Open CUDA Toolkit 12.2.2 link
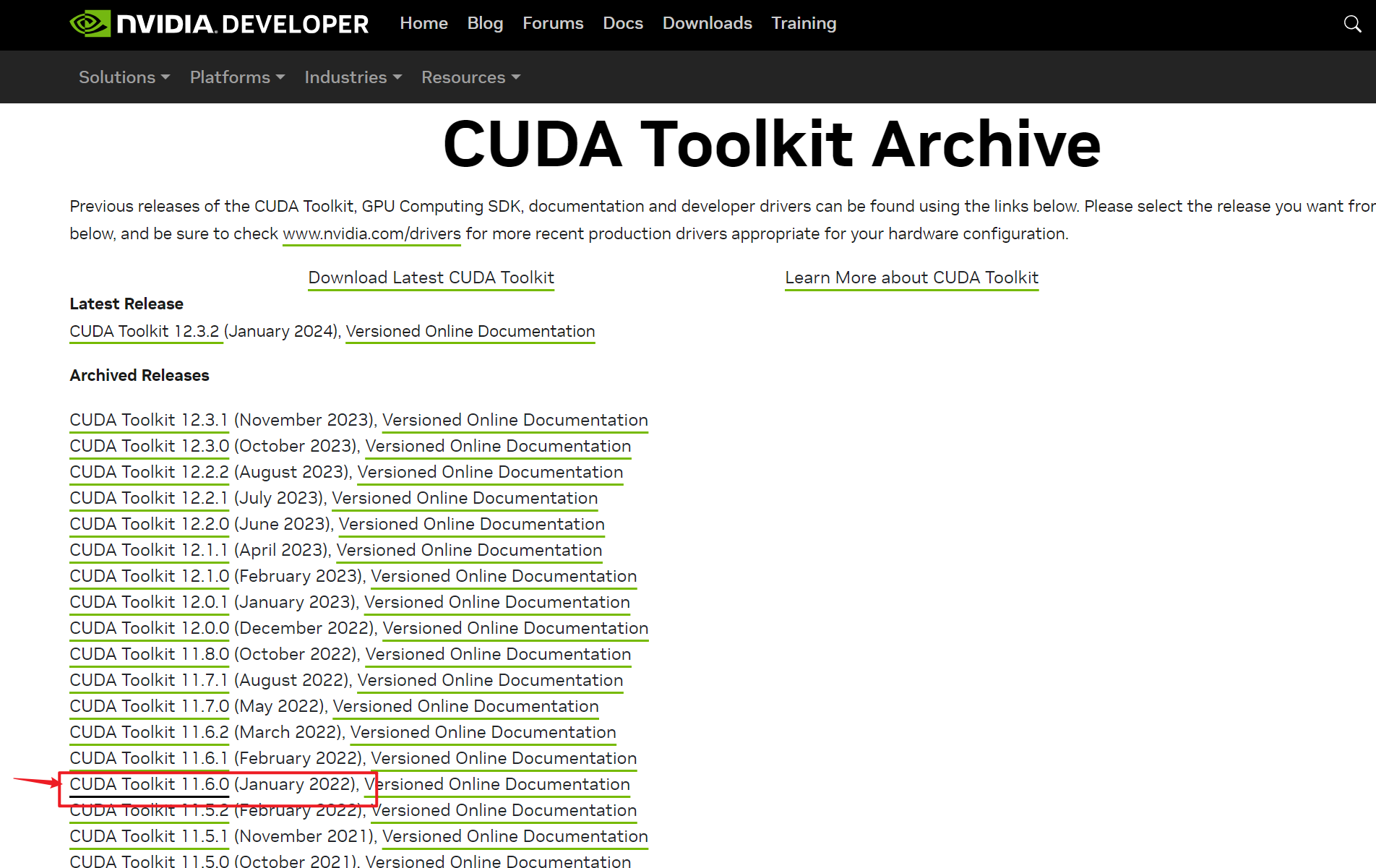1376x868 pixels. (149, 473)
